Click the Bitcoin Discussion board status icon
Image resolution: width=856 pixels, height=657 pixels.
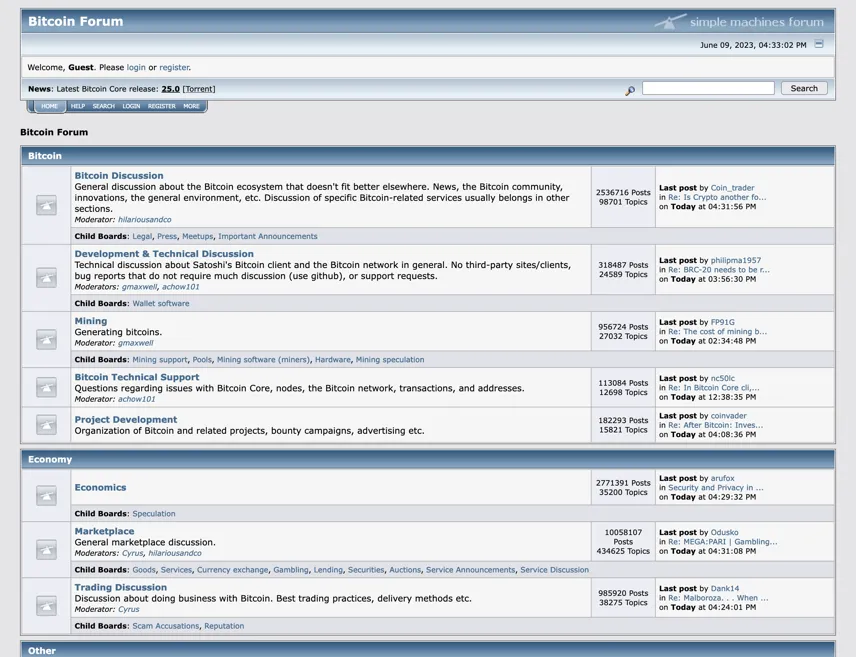tap(46, 205)
